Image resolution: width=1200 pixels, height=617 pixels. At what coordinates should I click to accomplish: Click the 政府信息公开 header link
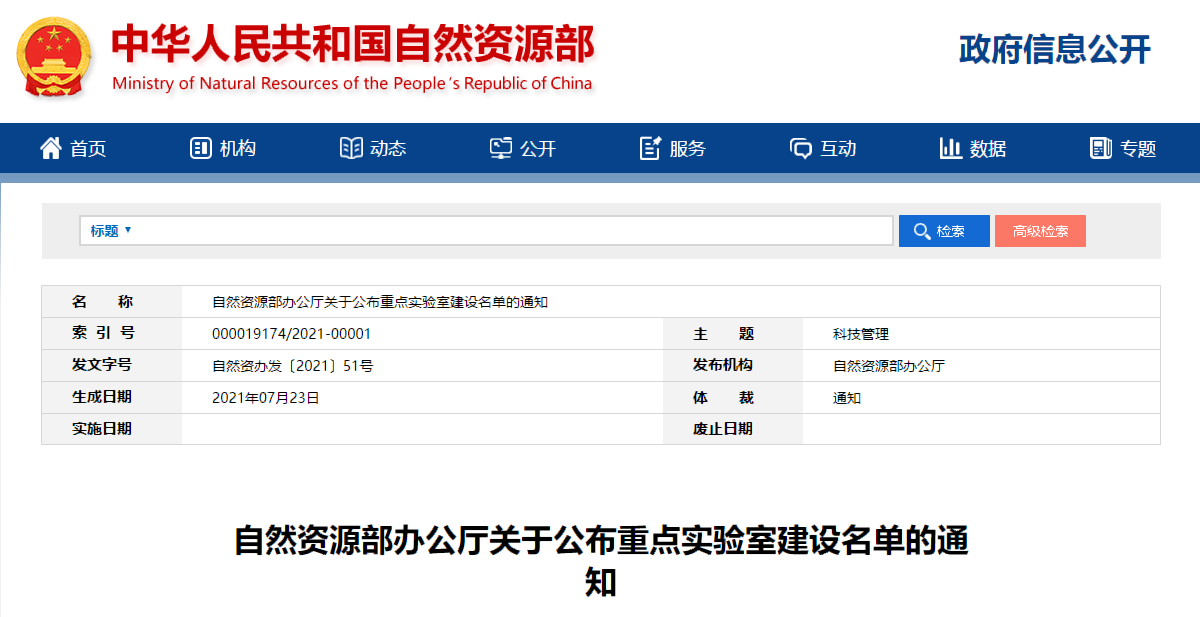point(1055,49)
